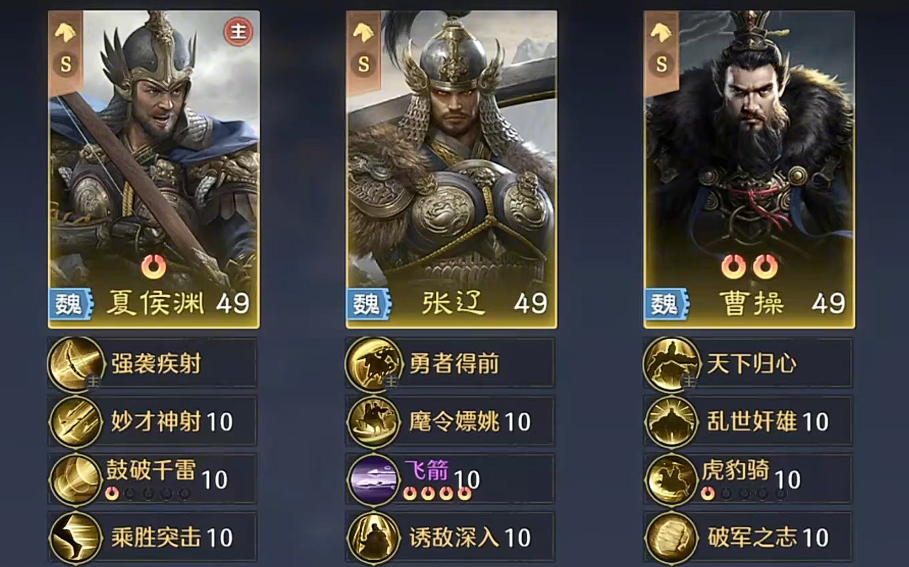The width and height of the screenshot is (909, 567).
Task: Open the 勇者得前 skill entry
Action: point(450,364)
